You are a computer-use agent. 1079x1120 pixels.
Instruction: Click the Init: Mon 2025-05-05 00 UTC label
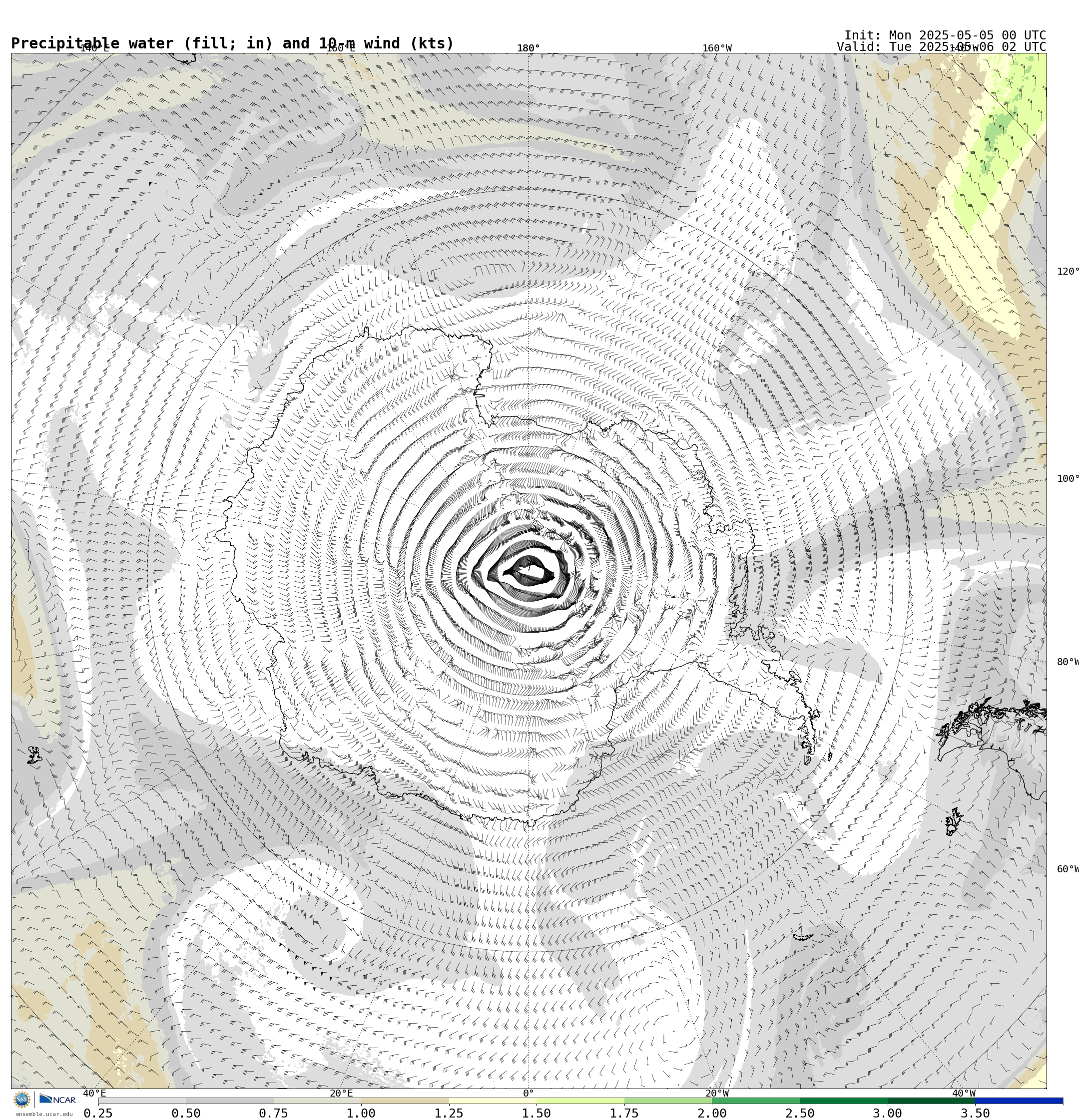(945, 35)
